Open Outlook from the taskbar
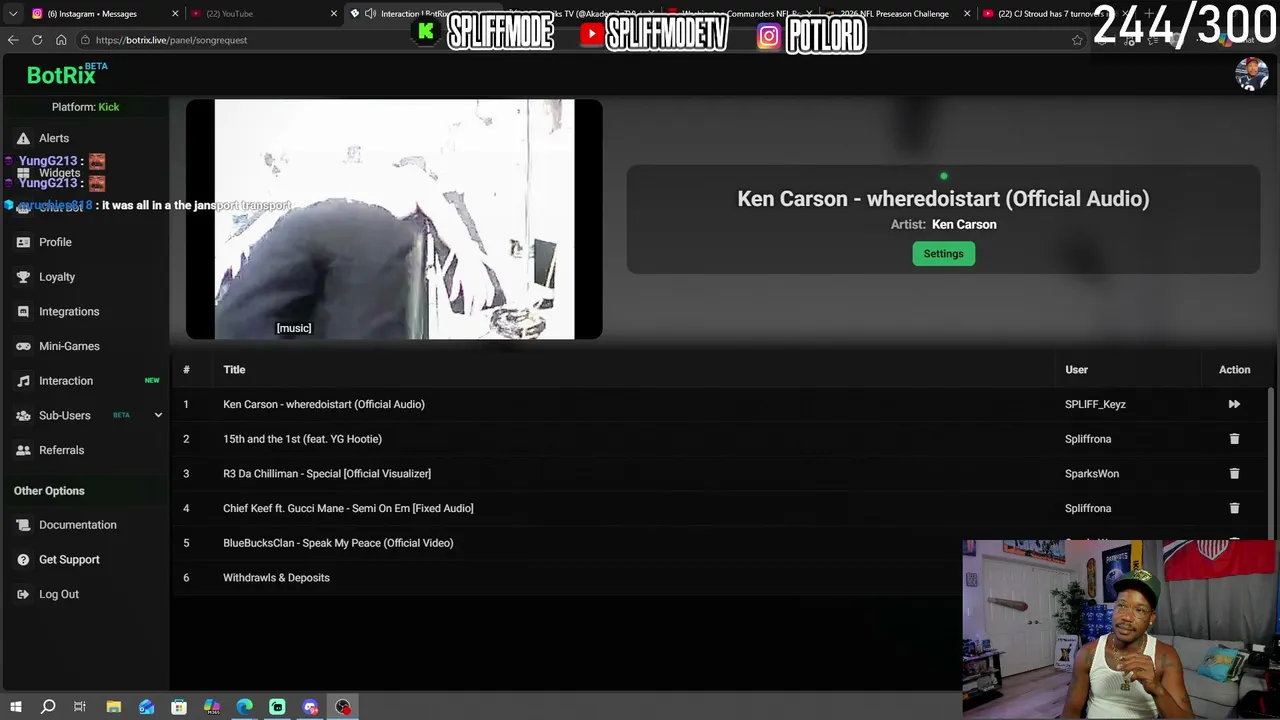 147,707
